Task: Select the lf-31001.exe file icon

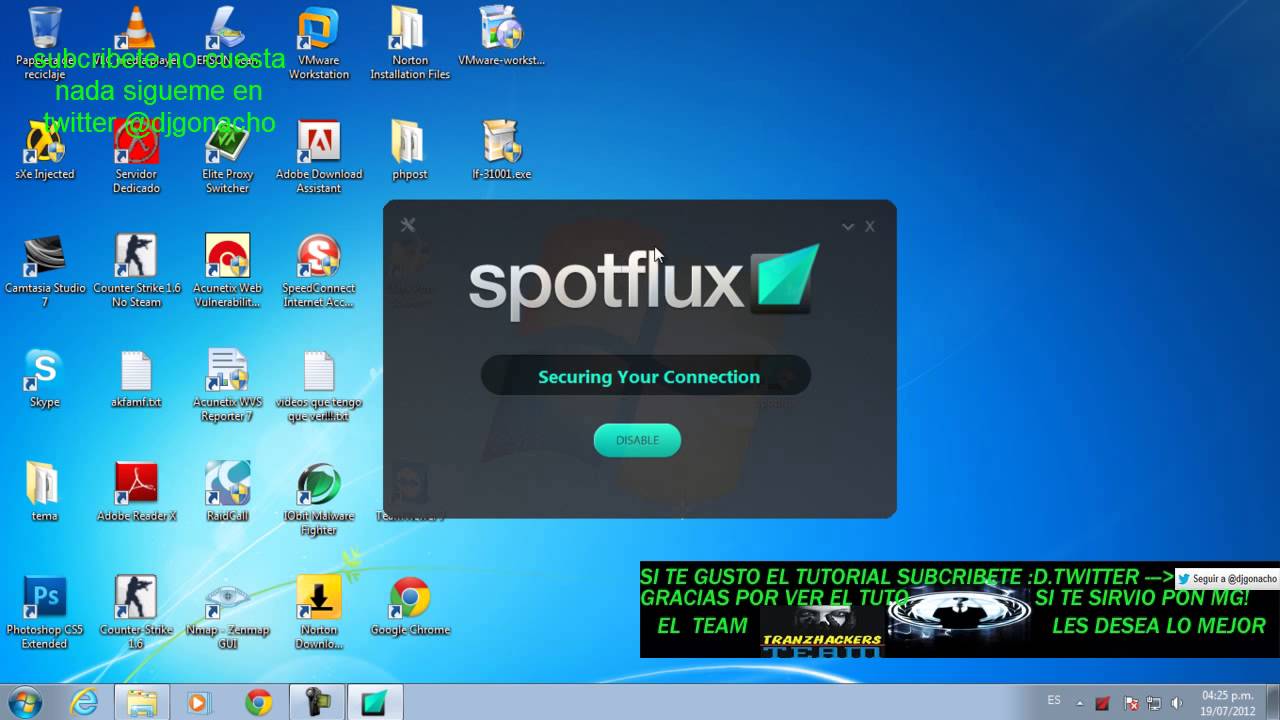Action: pos(501,150)
